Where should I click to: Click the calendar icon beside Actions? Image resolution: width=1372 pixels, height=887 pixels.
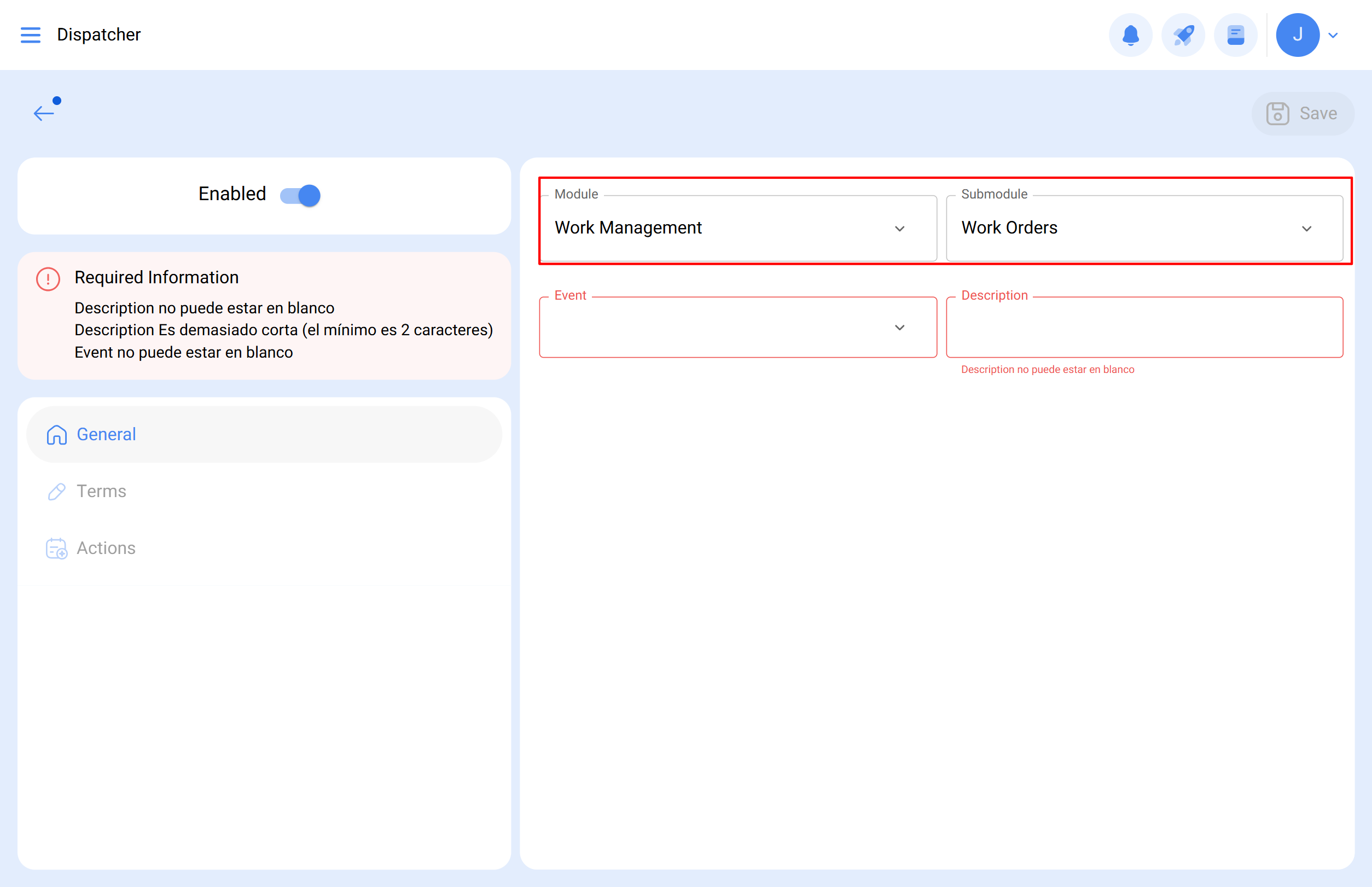point(56,548)
